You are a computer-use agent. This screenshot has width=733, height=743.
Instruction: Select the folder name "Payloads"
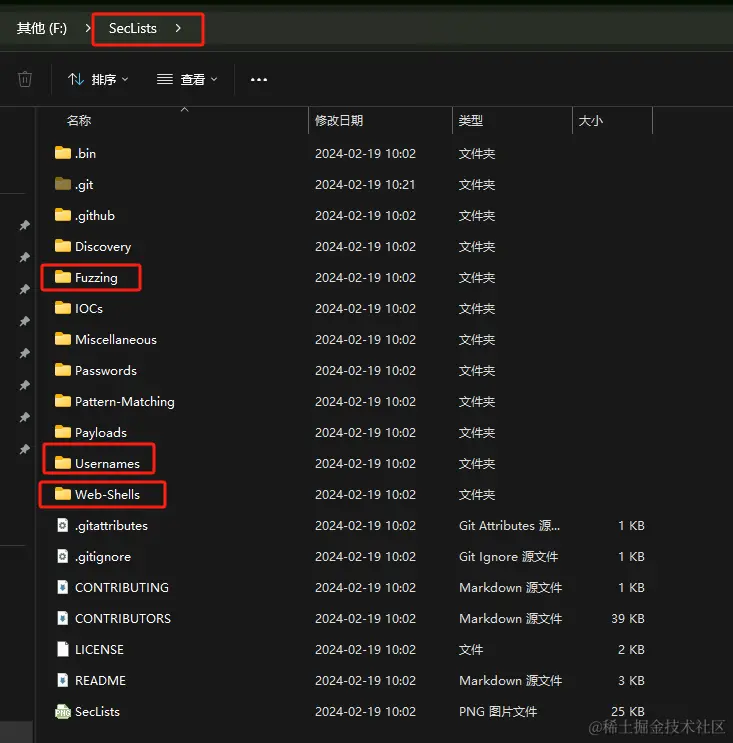click(x=101, y=433)
